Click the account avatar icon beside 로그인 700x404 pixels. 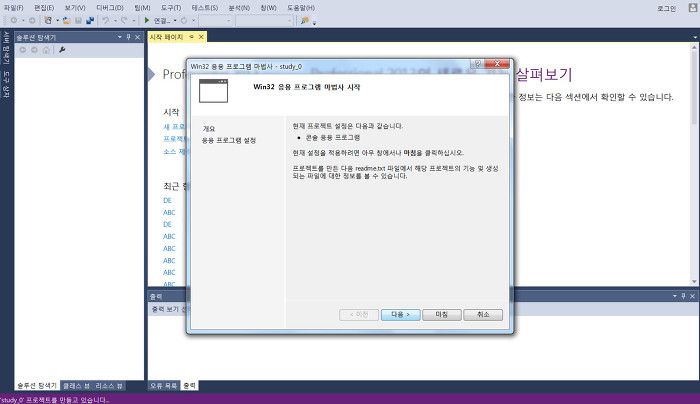(693, 8)
